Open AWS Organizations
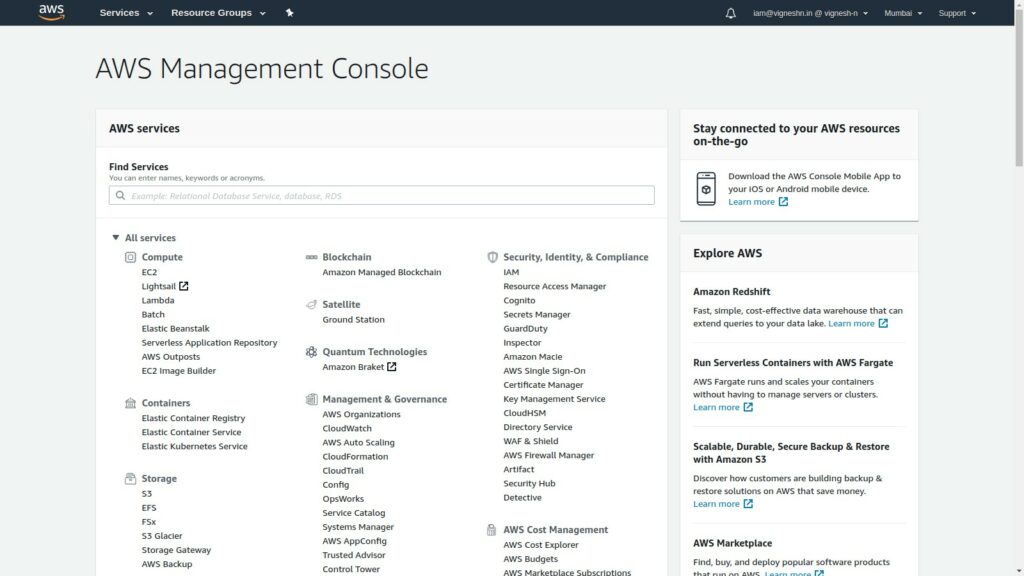This screenshot has height=576, width=1024. pos(361,414)
